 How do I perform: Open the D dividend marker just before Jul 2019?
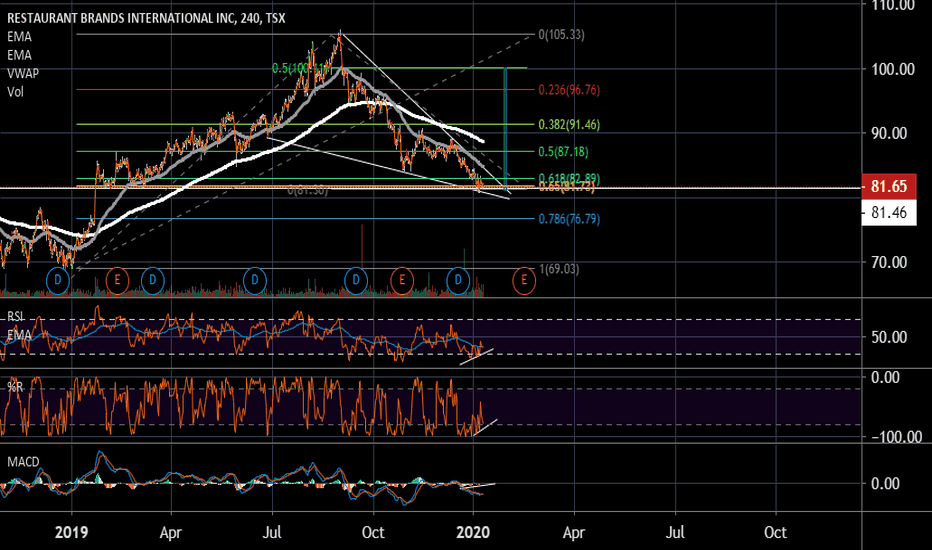coord(255,280)
